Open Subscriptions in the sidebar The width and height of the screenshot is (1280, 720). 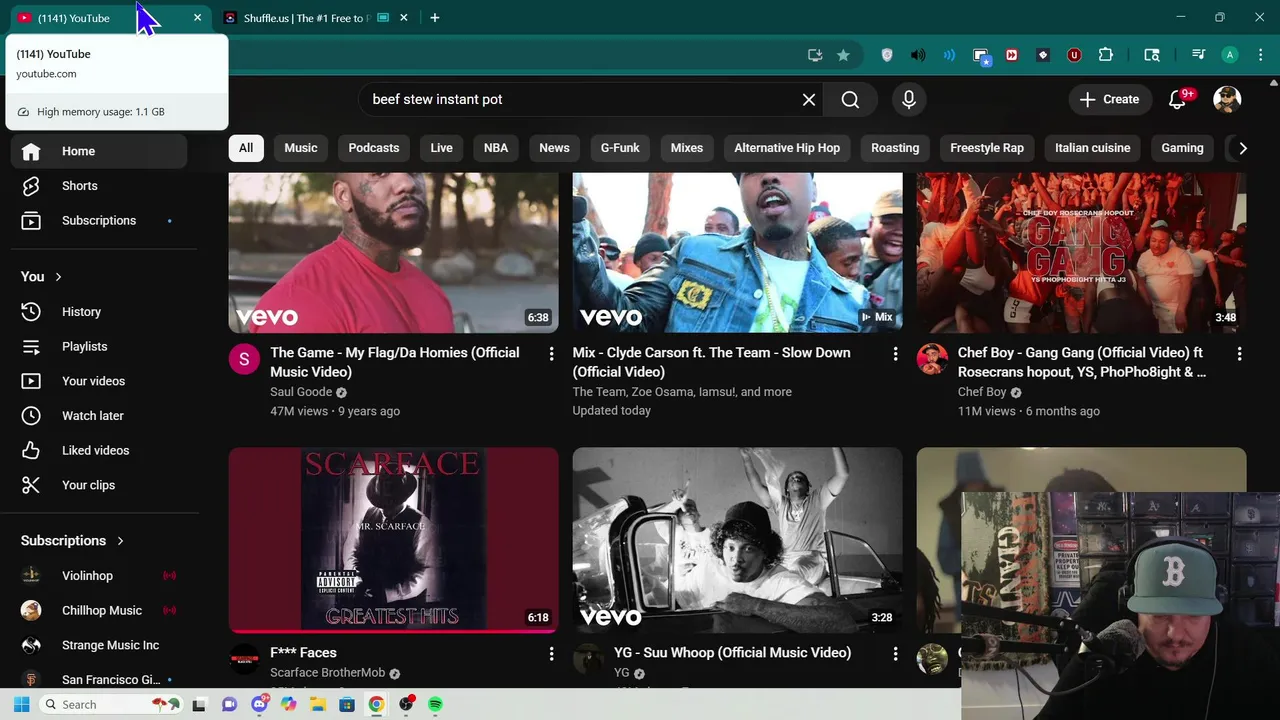click(x=99, y=221)
